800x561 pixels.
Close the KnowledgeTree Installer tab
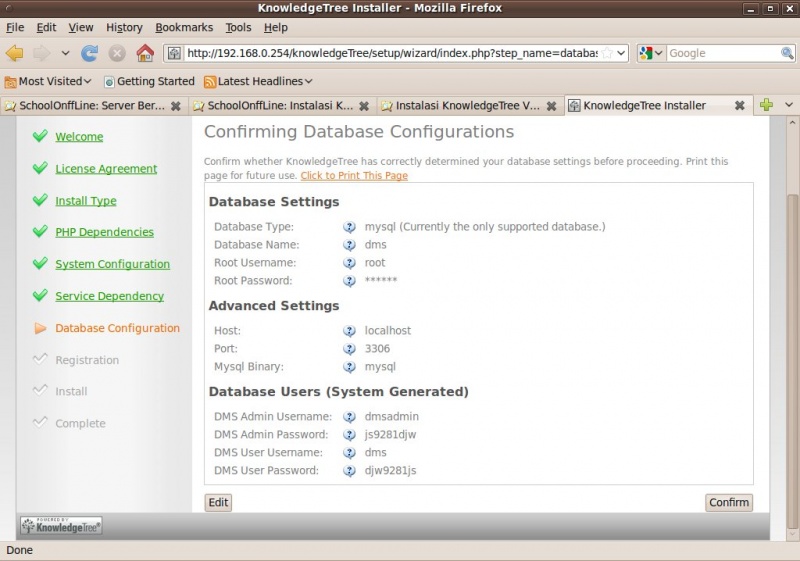click(x=739, y=106)
